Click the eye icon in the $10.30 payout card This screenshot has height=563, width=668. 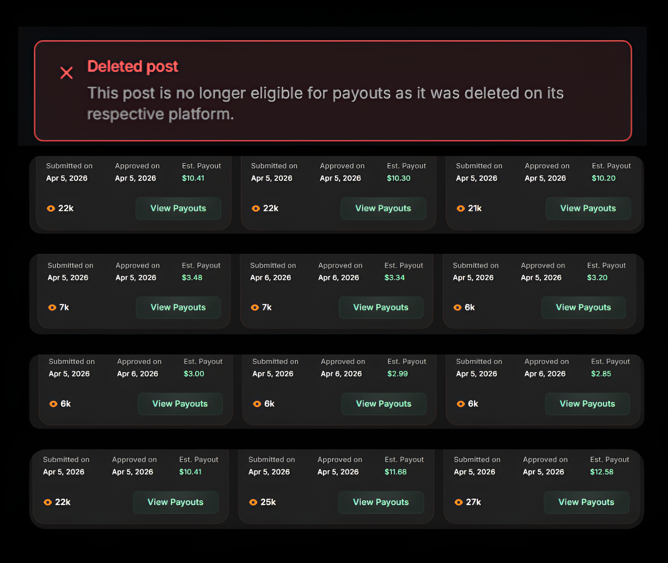click(x=256, y=208)
